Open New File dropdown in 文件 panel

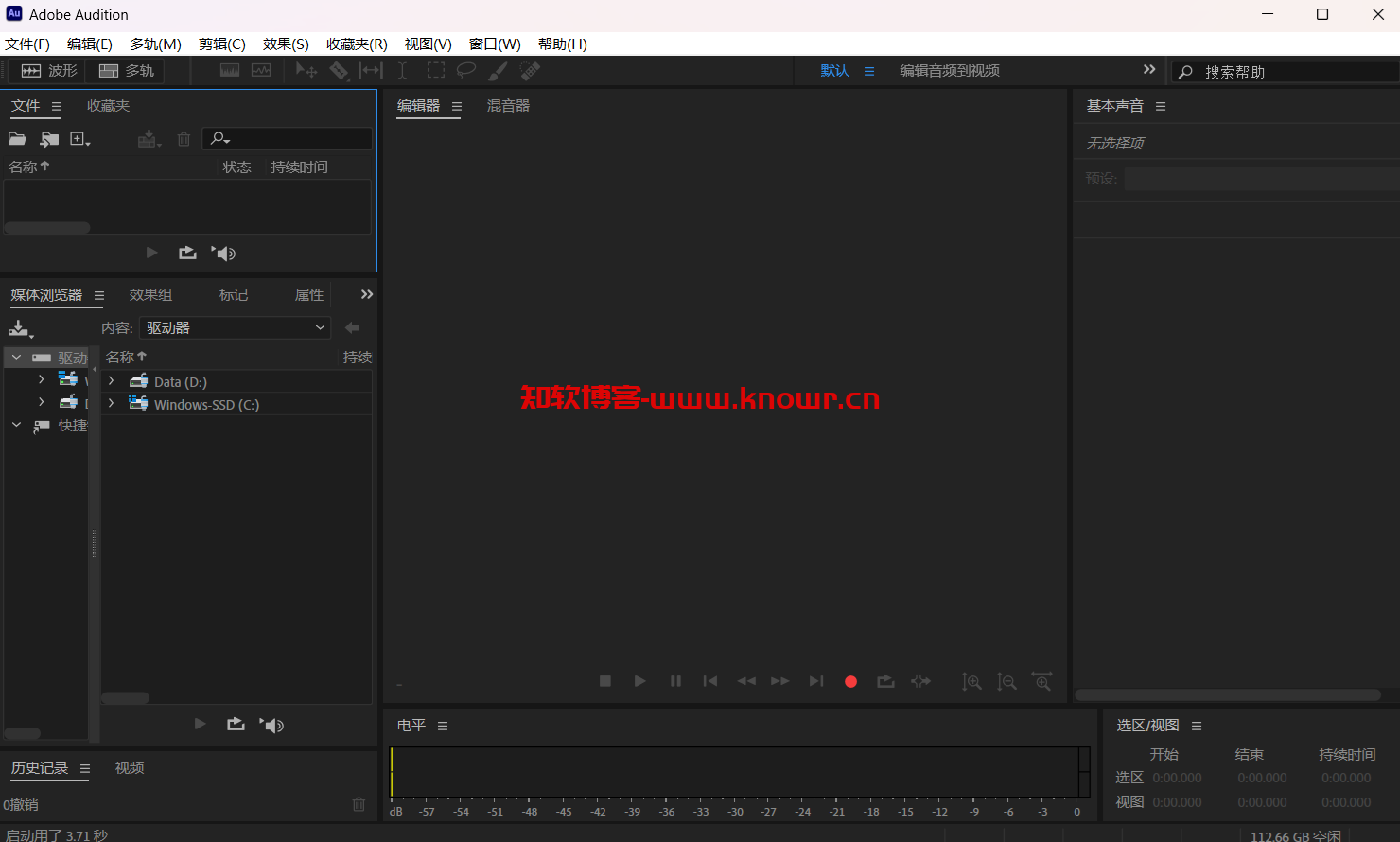[x=80, y=139]
